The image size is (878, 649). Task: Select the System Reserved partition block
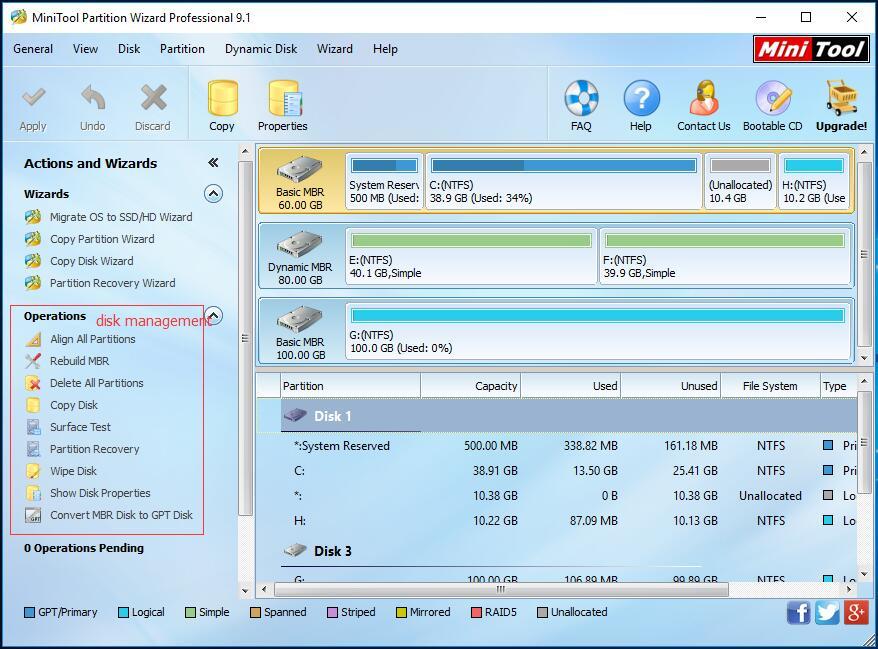point(385,181)
